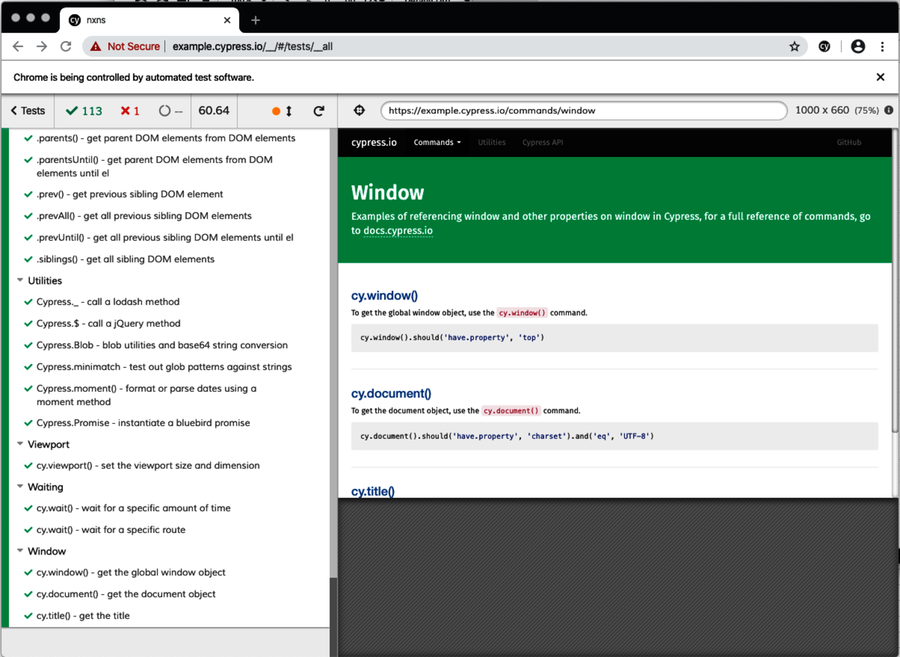Bookmark this page with the star
The width and height of the screenshot is (900, 657).
click(x=794, y=46)
